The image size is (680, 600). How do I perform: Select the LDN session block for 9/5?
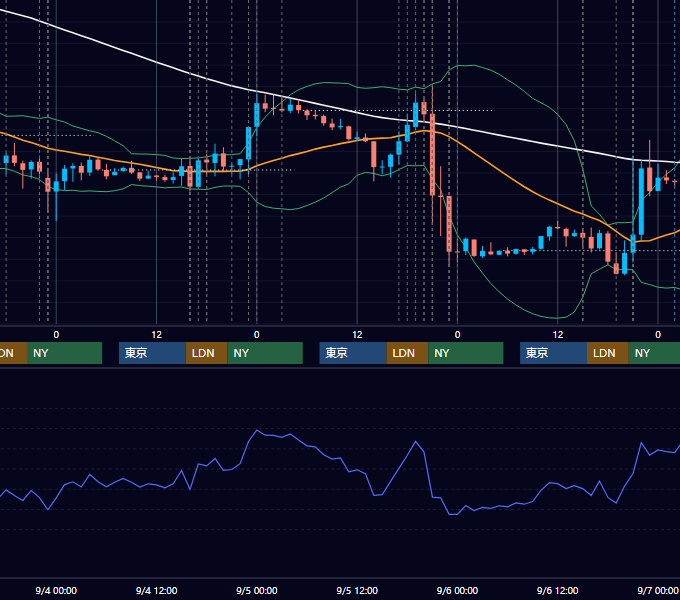pyautogui.click(x=407, y=353)
